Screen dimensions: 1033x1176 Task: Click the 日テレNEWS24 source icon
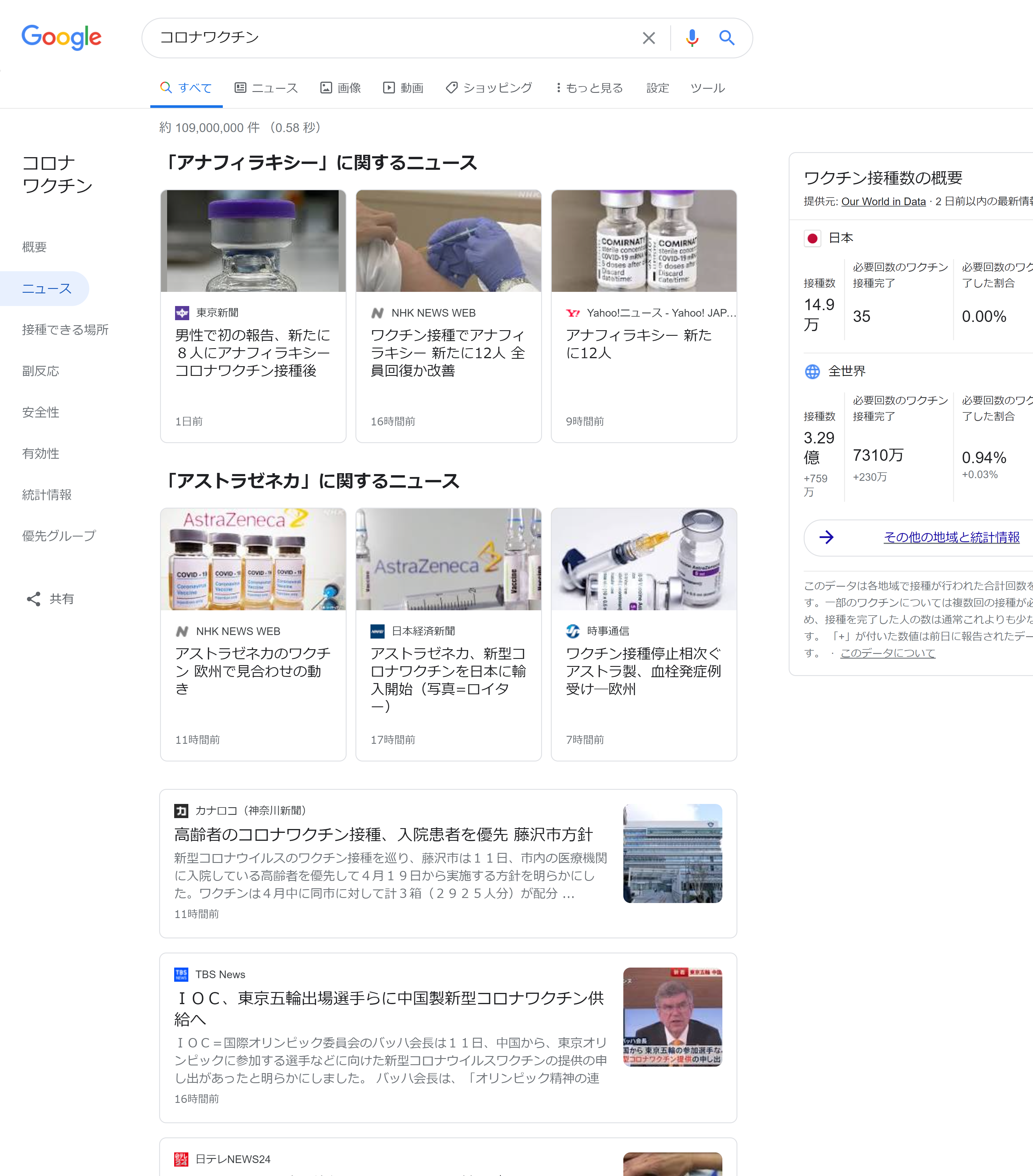tap(181, 1159)
